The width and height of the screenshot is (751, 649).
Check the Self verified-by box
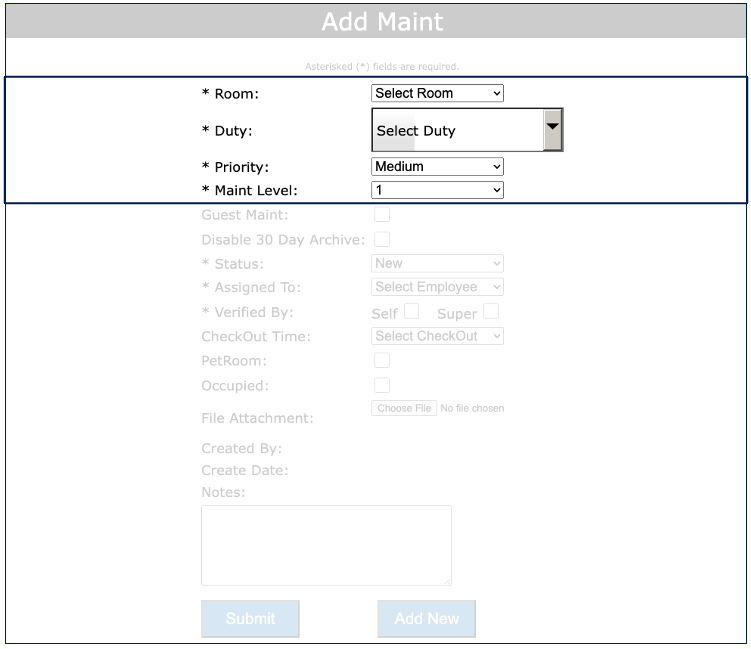click(x=411, y=312)
